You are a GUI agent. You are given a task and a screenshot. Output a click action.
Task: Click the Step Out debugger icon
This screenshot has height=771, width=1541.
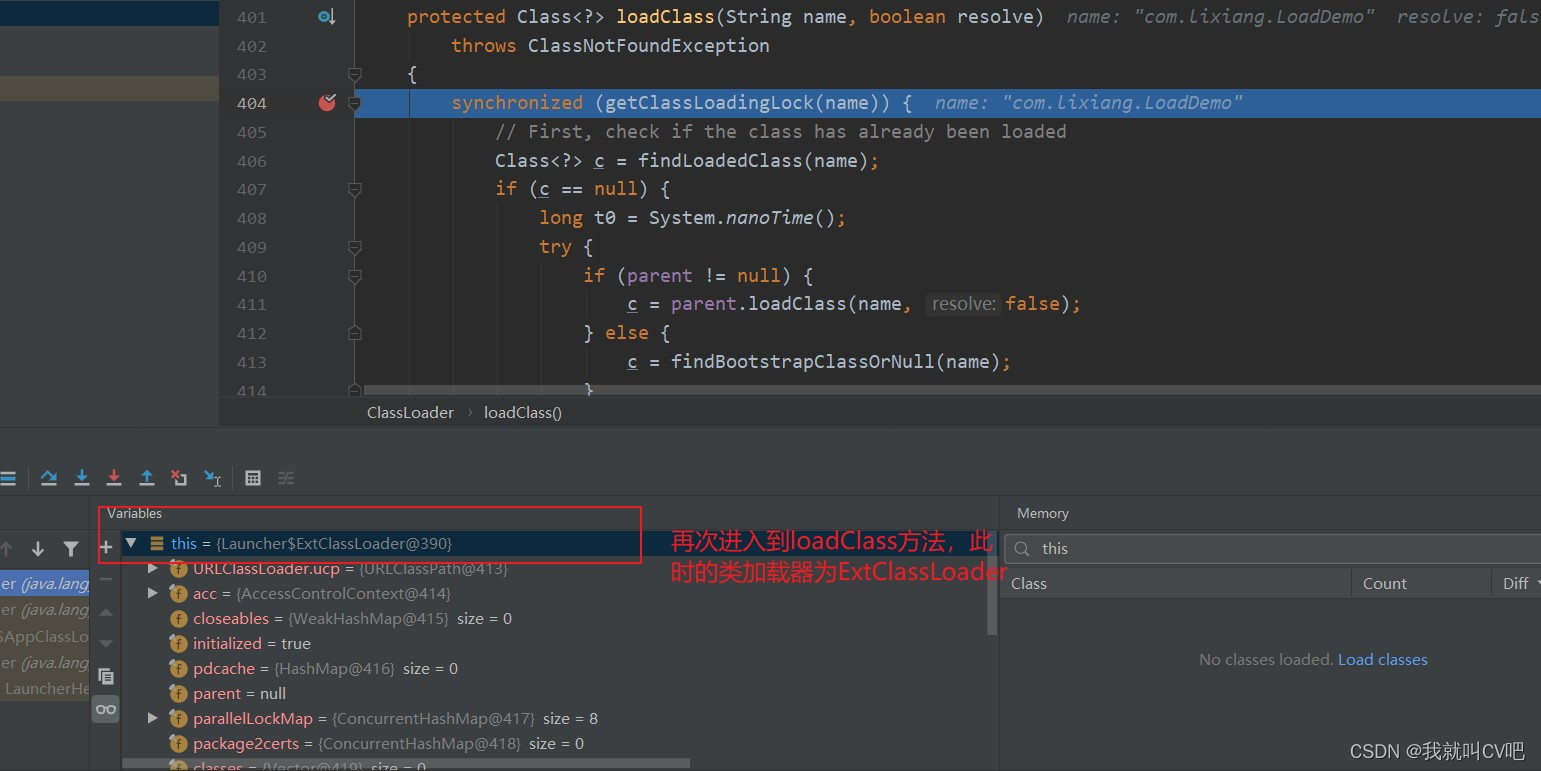point(147,478)
